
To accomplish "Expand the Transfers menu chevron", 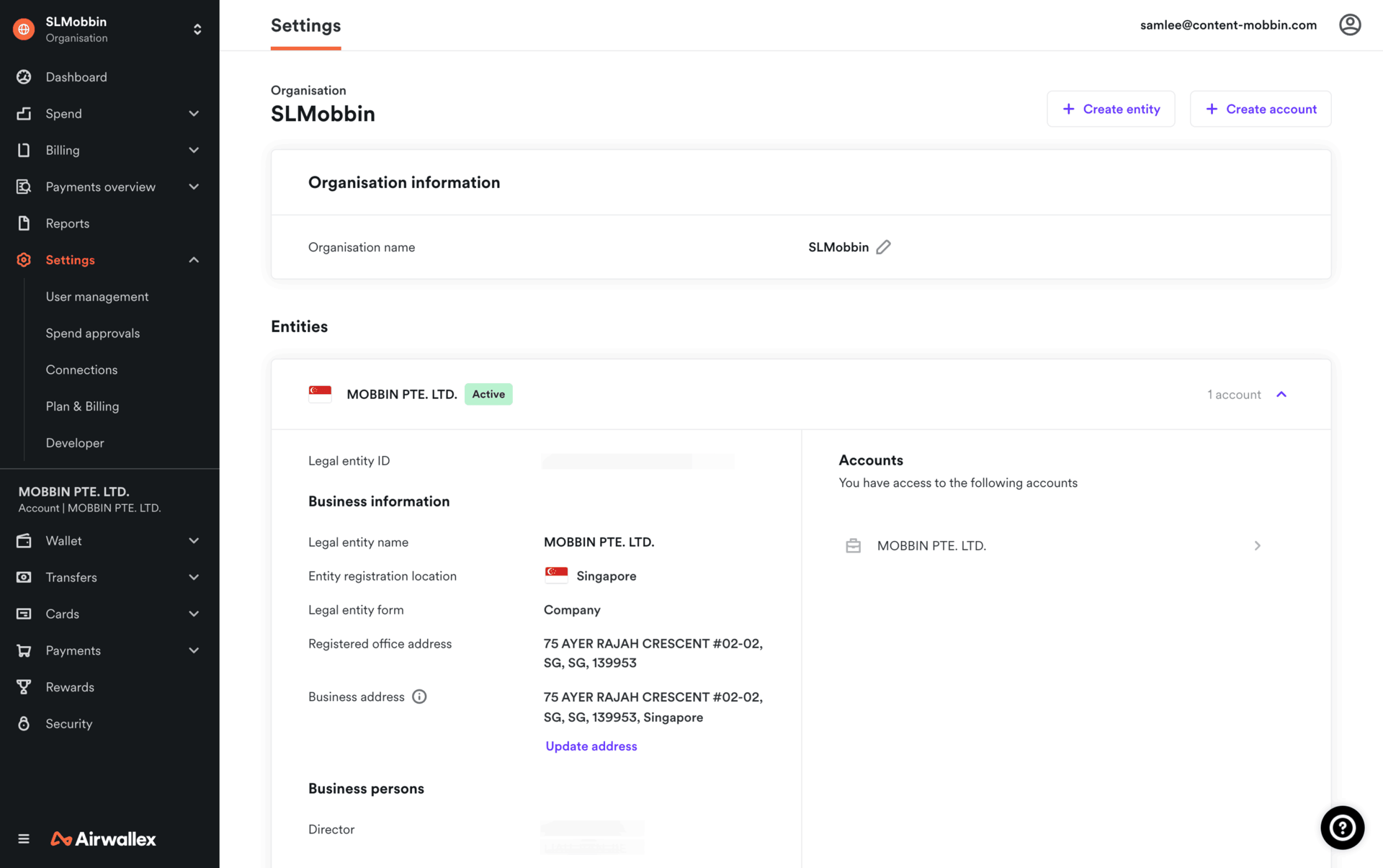I will pos(194,577).
